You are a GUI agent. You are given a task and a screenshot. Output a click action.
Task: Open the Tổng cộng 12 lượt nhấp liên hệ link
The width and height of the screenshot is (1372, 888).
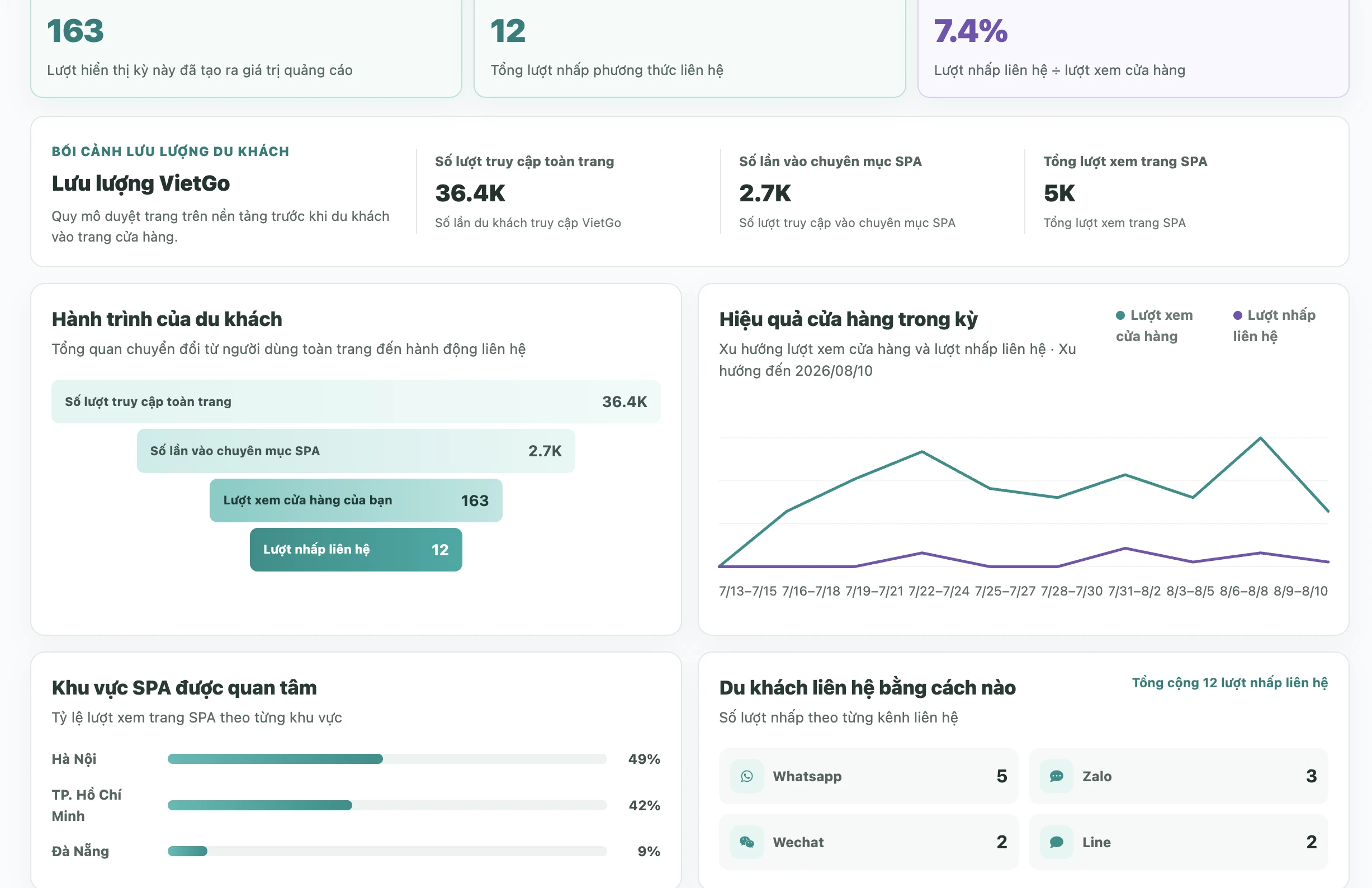tap(1229, 683)
